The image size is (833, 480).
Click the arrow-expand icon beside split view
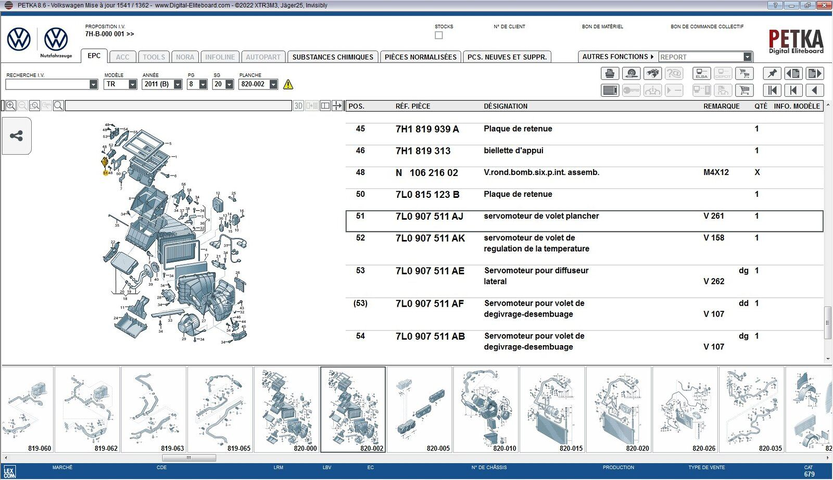337,106
